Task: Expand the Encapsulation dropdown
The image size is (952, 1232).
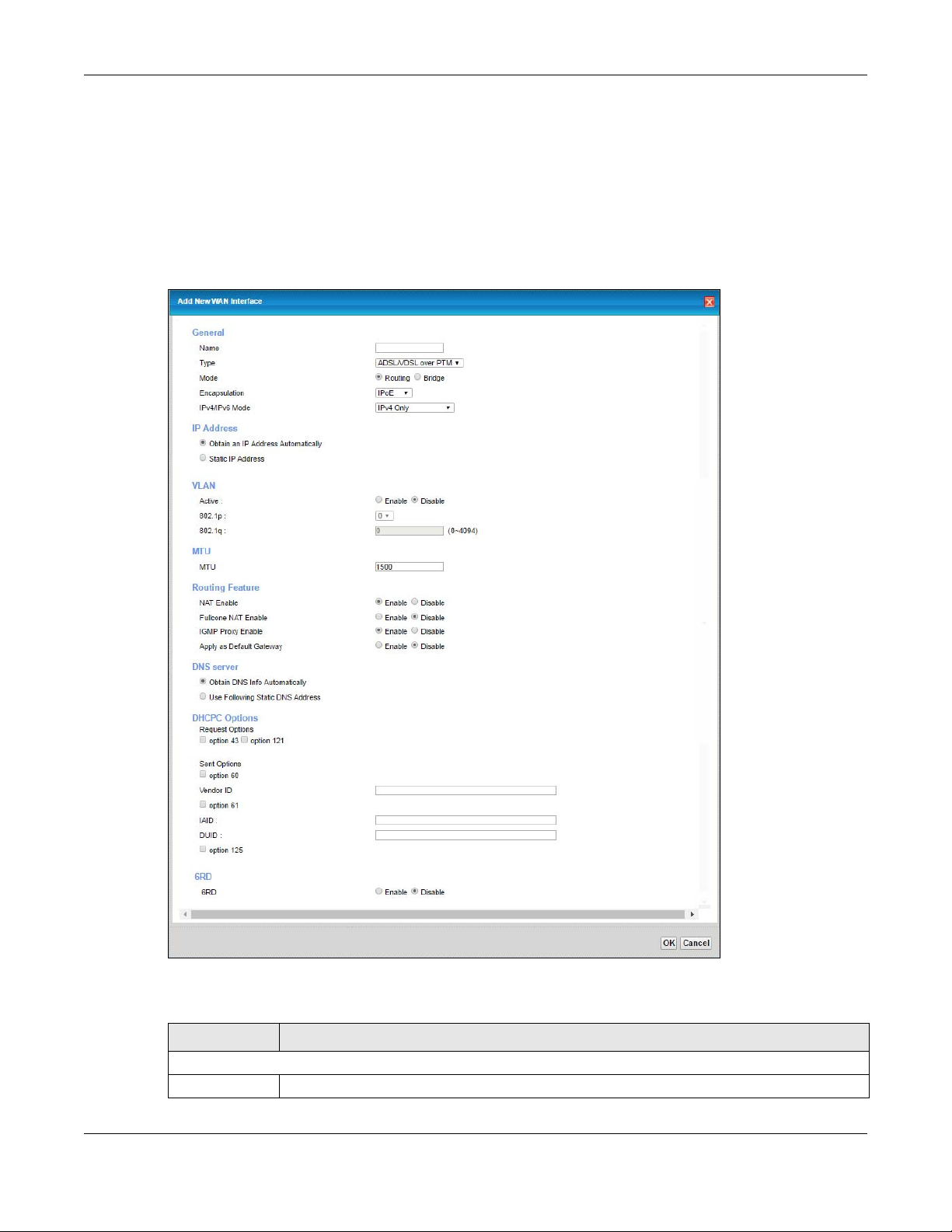Action: tap(393, 393)
